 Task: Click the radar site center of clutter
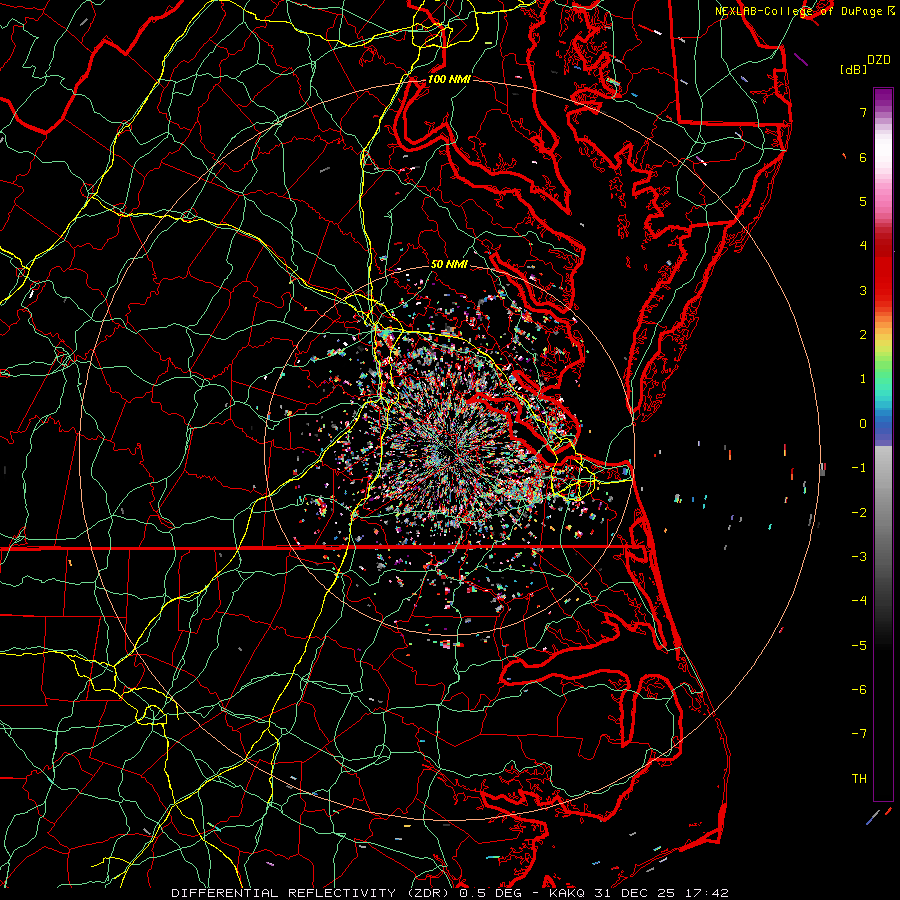(x=449, y=451)
